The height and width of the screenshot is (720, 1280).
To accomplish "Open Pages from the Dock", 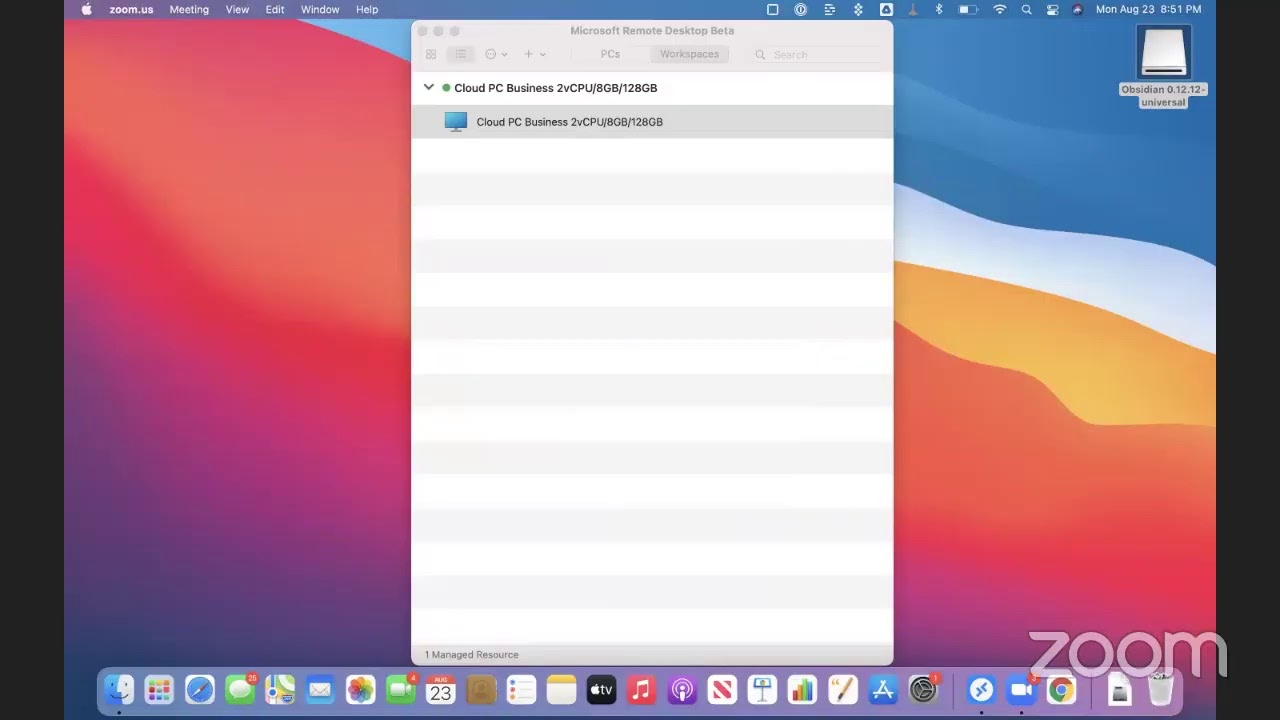I will 842,690.
